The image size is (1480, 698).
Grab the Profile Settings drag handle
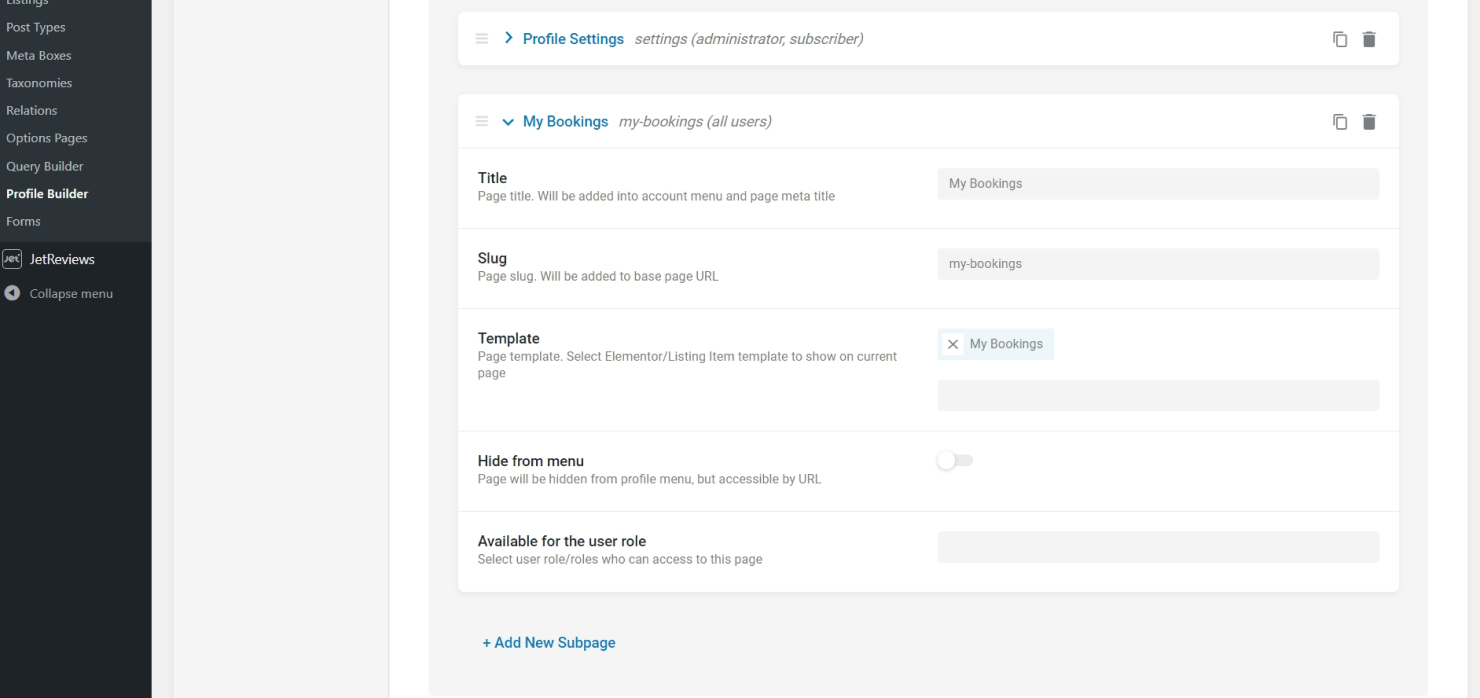point(482,39)
